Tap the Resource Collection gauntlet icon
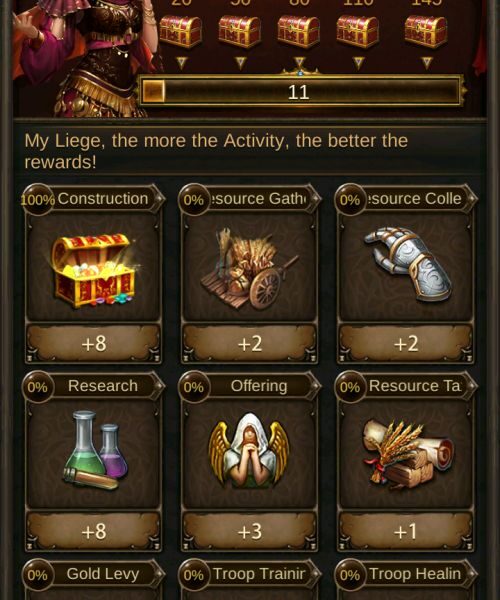The height and width of the screenshot is (600, 500). (x=407, y=264)
